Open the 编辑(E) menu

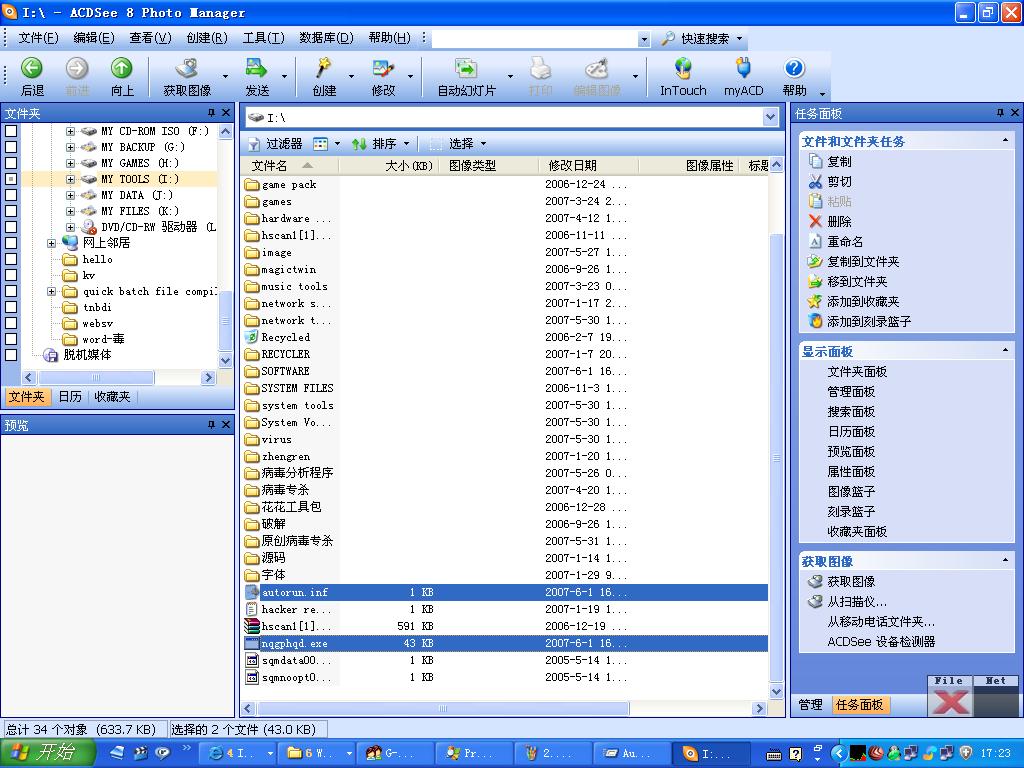coord(94,38)
